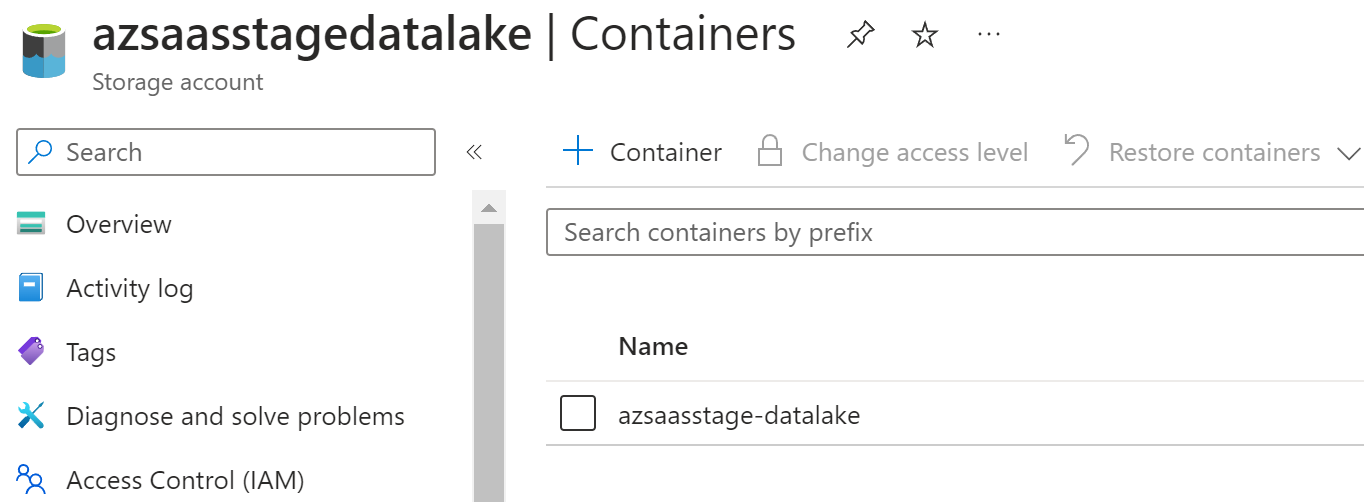Click the purple Tags icon

[32, 352]
